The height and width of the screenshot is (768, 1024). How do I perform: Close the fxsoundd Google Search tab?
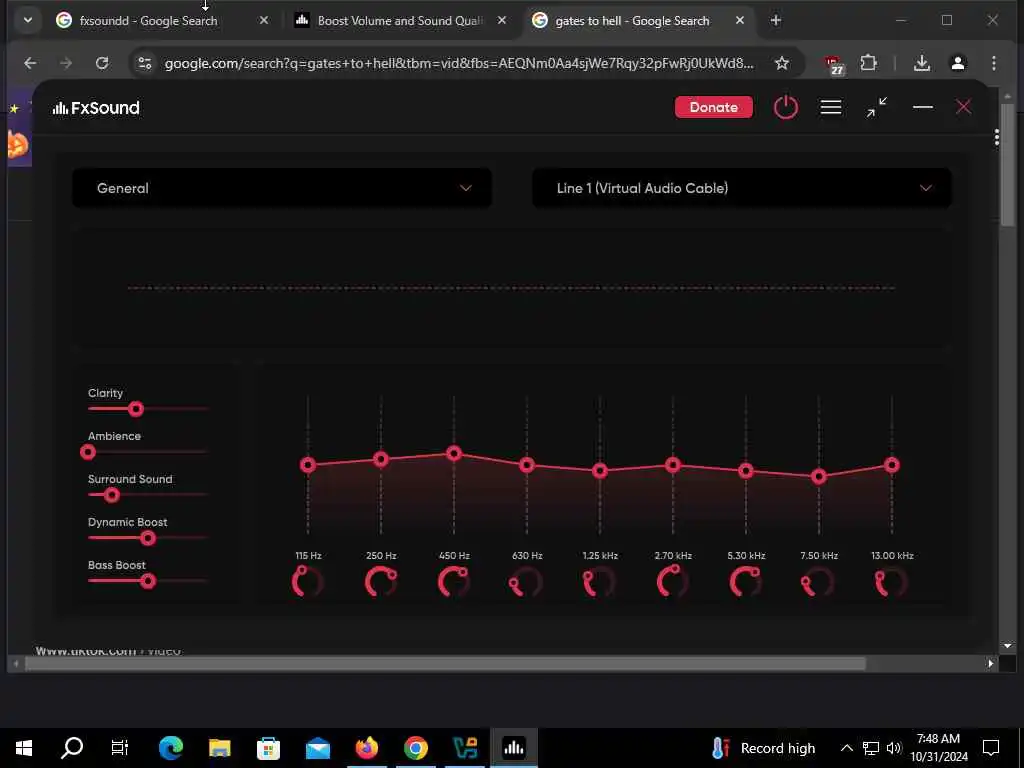[x=264, y=20]
